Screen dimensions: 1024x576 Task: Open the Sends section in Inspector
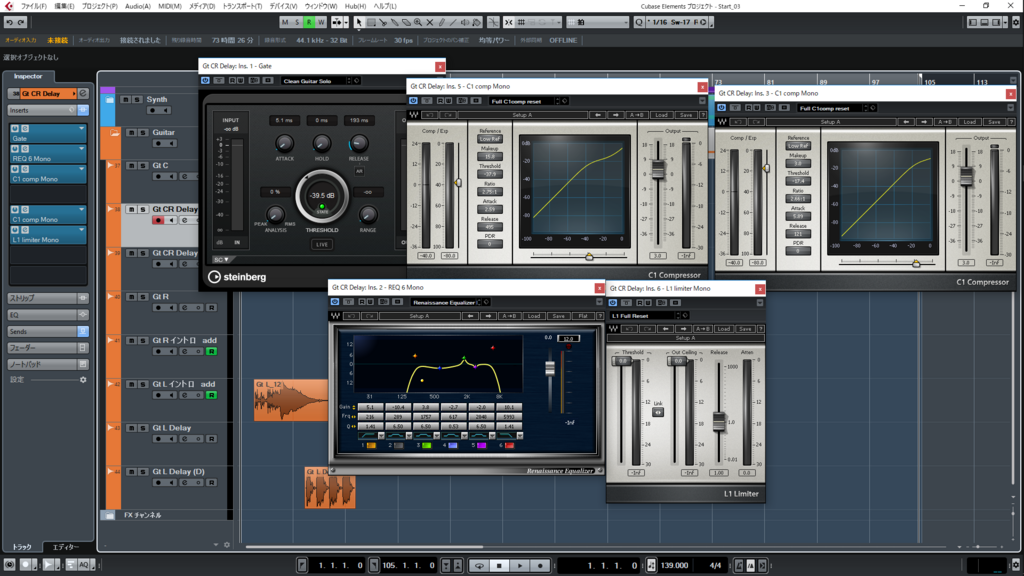48,332
